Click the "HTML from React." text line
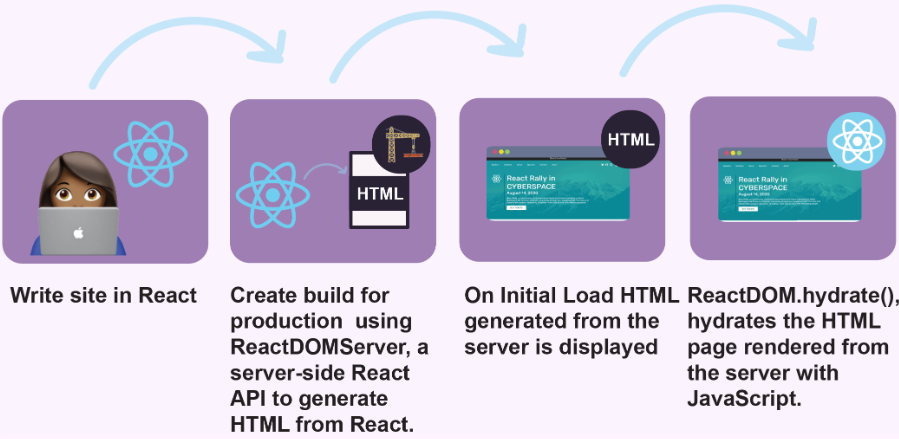 coord(322,425)
